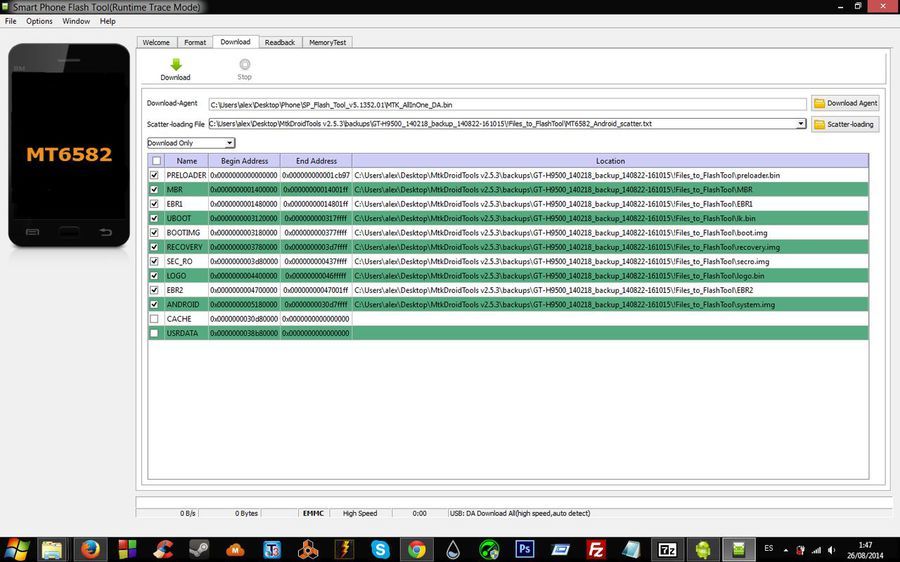Image resolution: width=900 pixels, height=562 pixels.
Task: Click the MT6582 phone image
Action: (69, 145)
